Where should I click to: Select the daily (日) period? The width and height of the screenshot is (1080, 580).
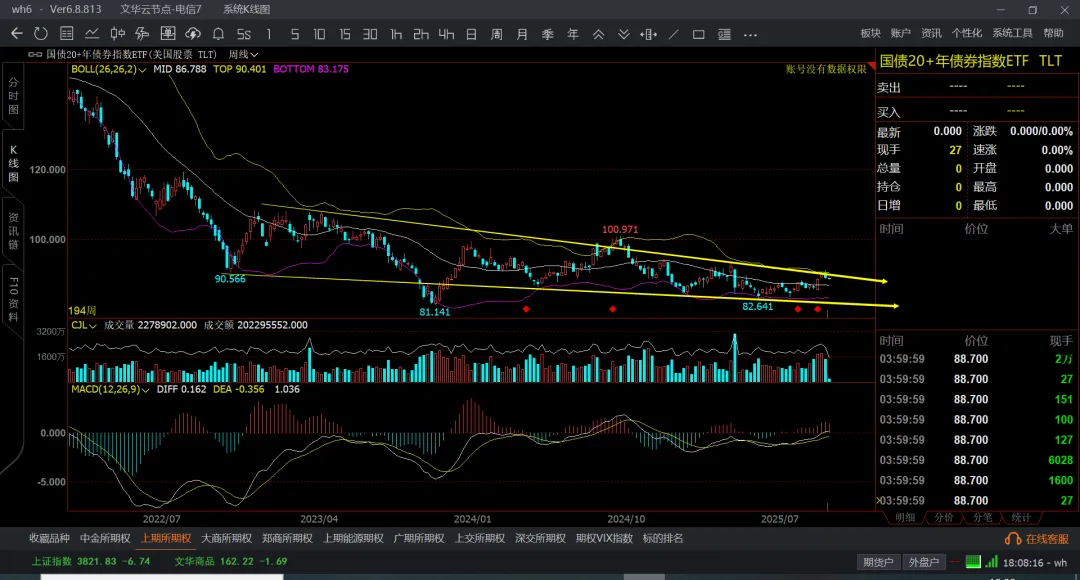tap(471, 34)
